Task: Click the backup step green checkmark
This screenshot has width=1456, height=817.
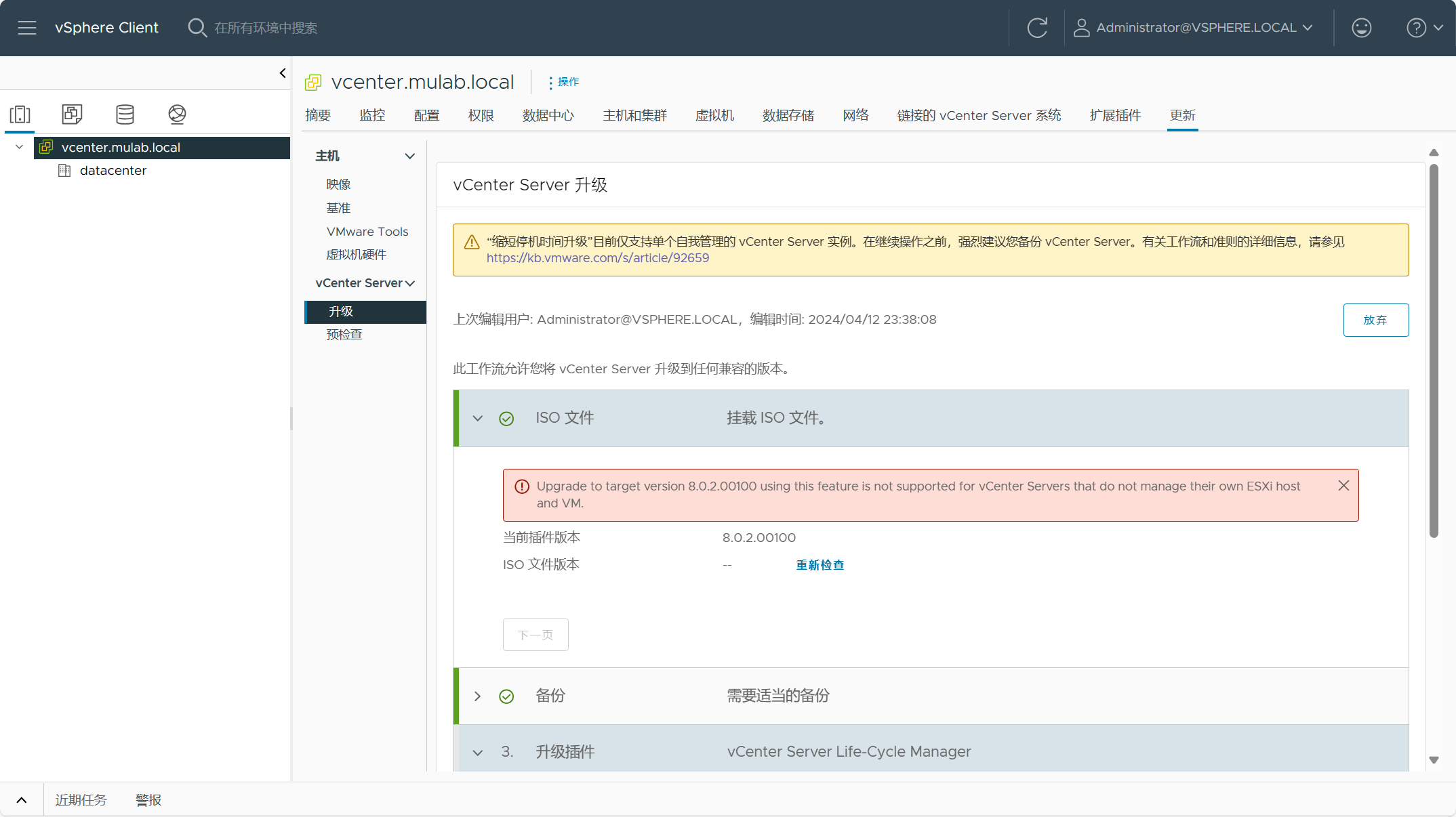Action: pos(506,696)
